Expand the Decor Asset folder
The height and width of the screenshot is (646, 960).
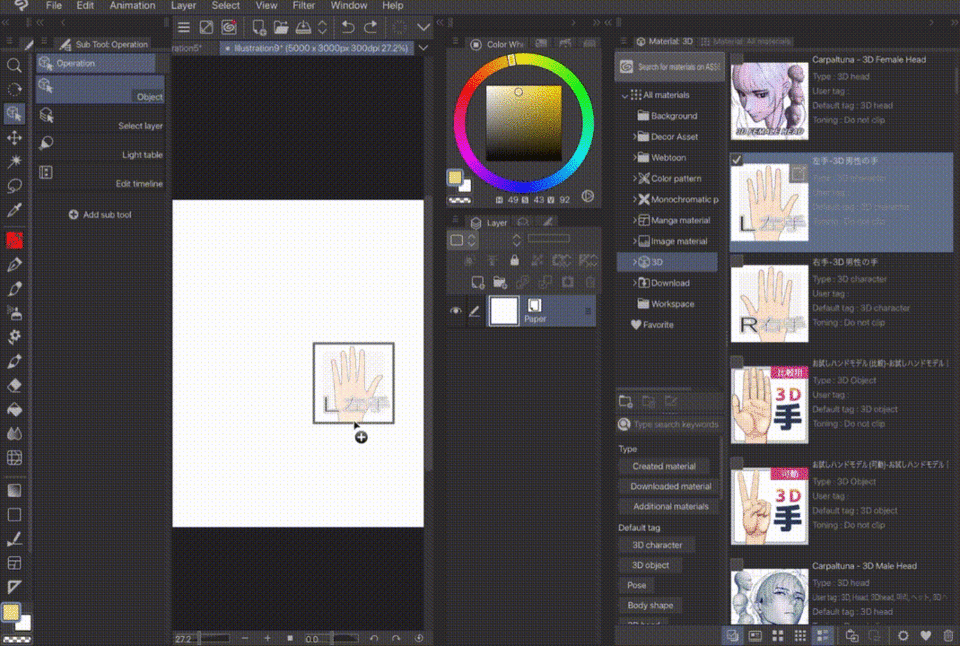coord(634,137)
